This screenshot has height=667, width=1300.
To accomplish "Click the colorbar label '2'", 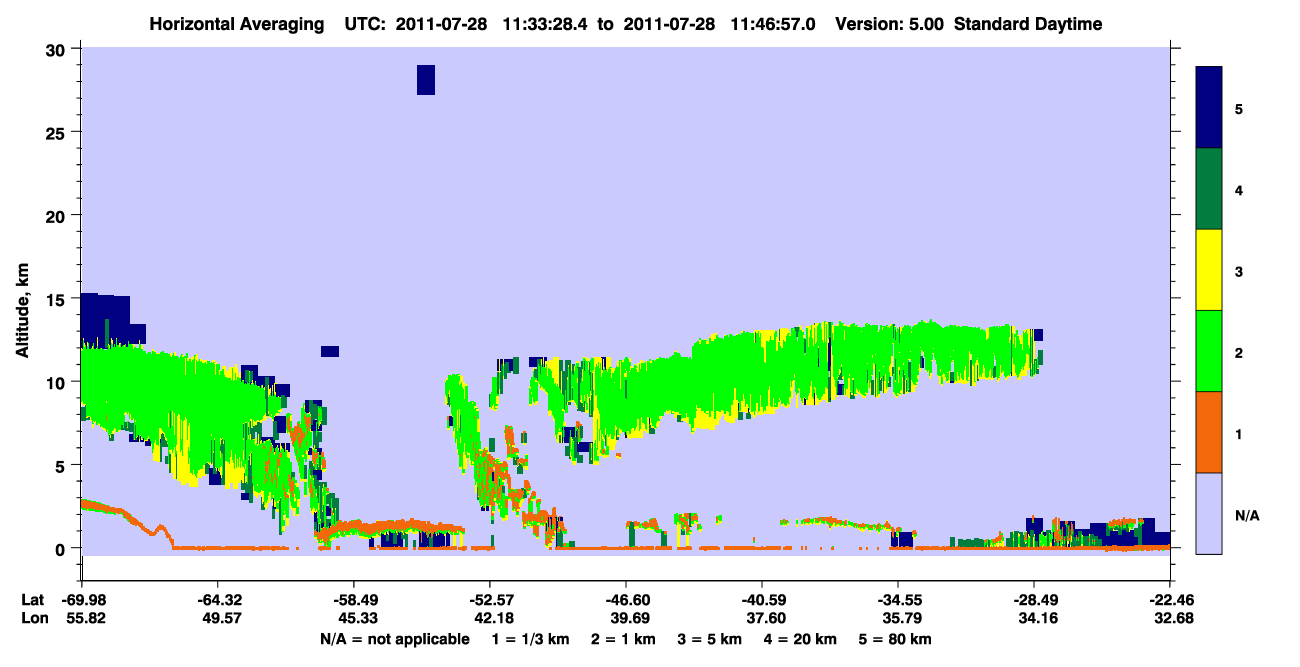I will click(x=1239, y=353).
